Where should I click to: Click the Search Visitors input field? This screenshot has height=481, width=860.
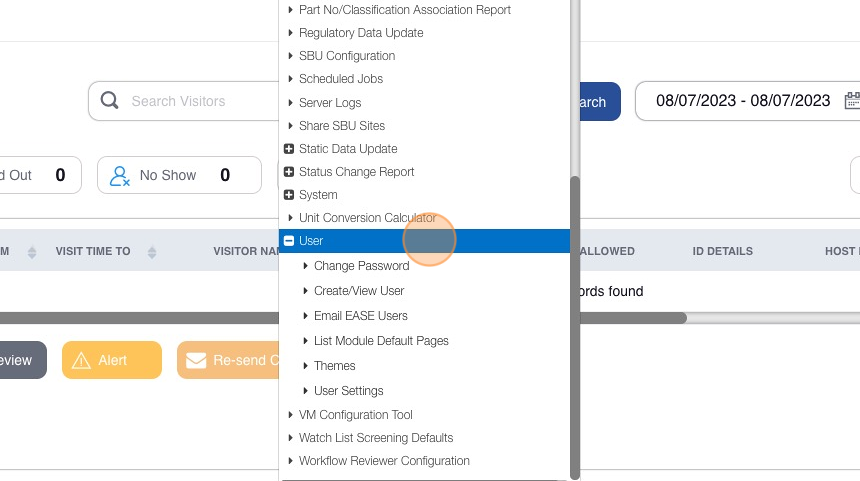[x=200, y=101]
